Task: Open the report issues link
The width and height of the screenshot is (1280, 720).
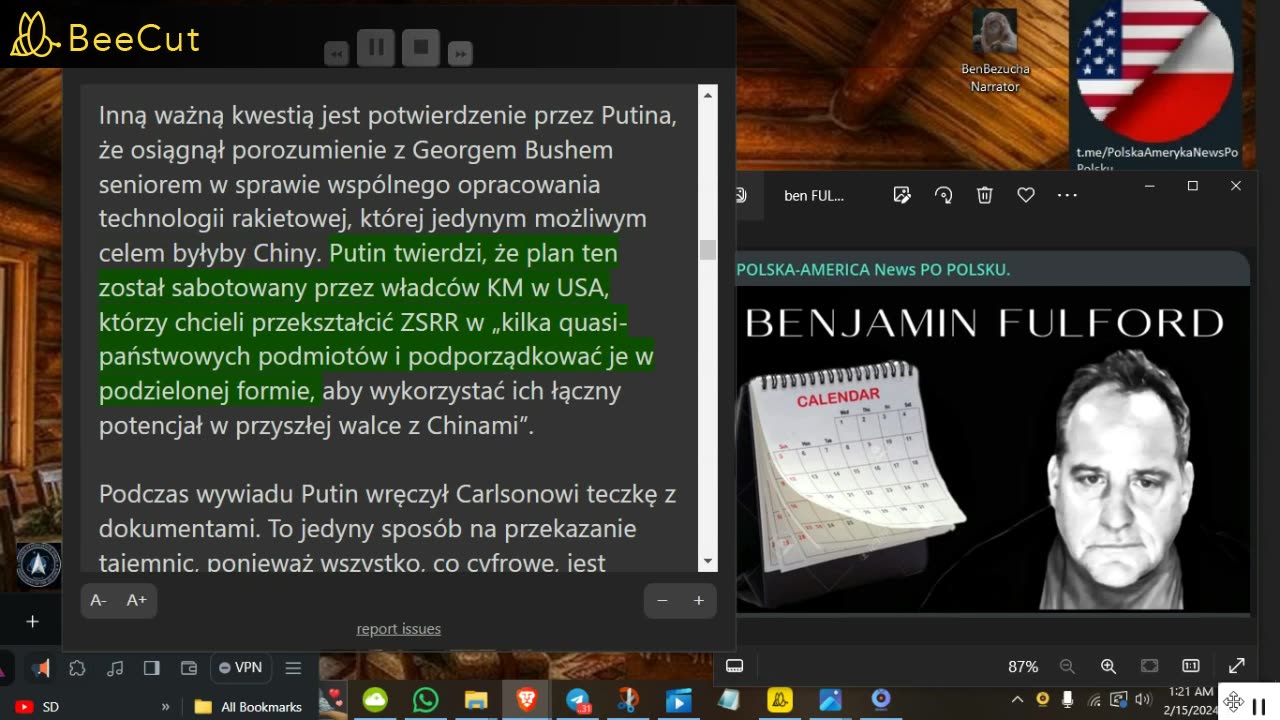Action: (399, 629)
